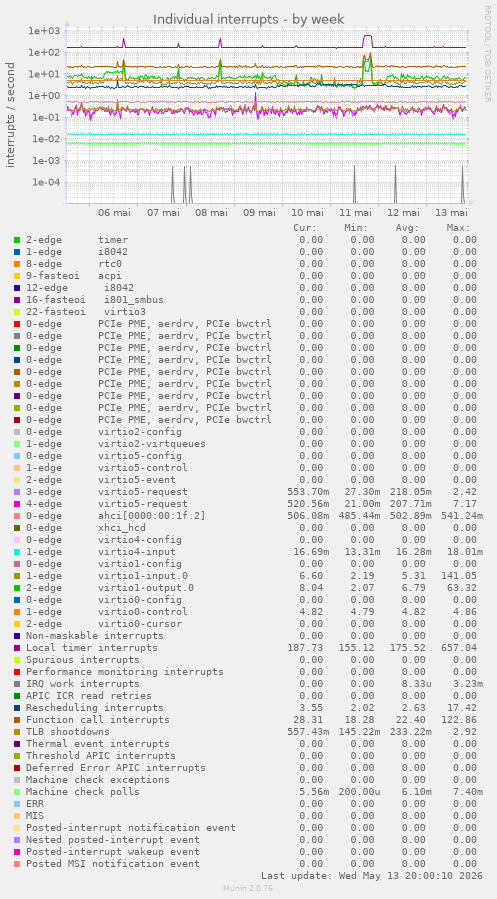Image resolution: width=497 pixels, height=899 pixels.
Task: Click the RRDTOOL / TOBI OETIKER watermark
Action: [487, 54]
